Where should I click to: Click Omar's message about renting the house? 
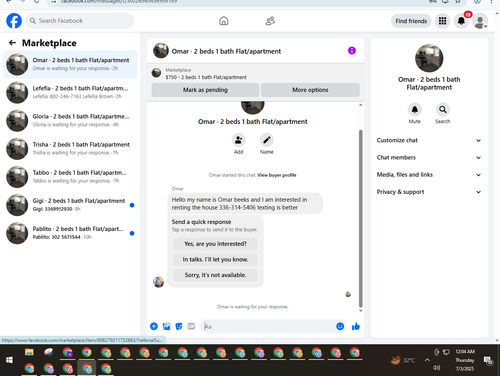tap(245, 204)
